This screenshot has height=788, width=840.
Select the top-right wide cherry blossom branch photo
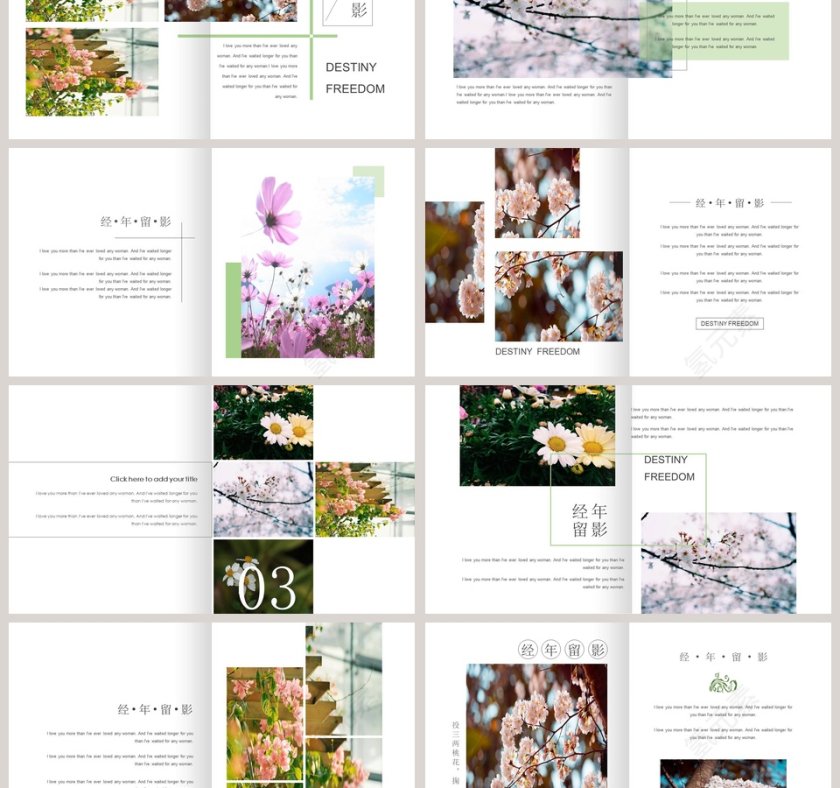[x=545, y=40]
